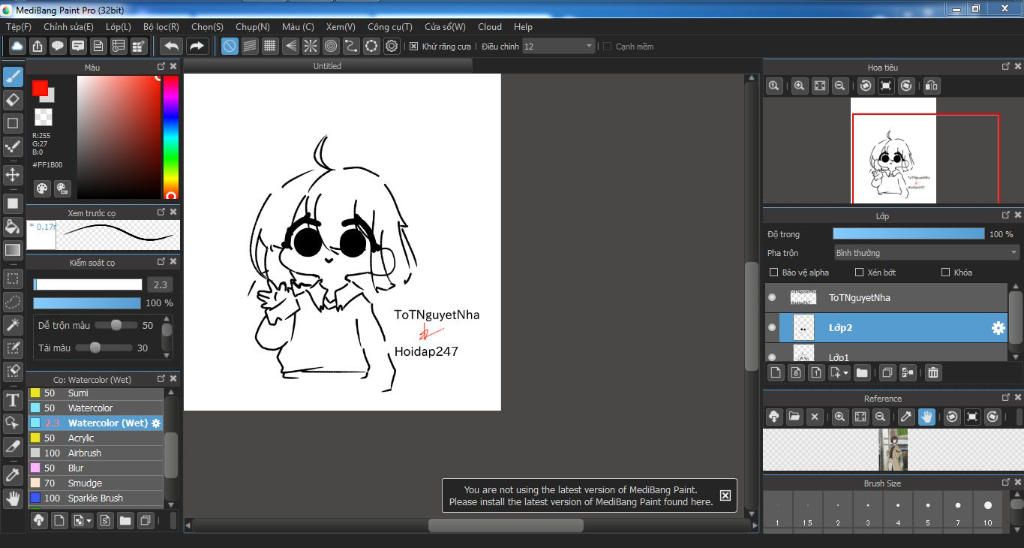Click the Redo arrow in toolbar
Image resolution: width=1024 pixels, height=548 pixels.
coord(196,46)
